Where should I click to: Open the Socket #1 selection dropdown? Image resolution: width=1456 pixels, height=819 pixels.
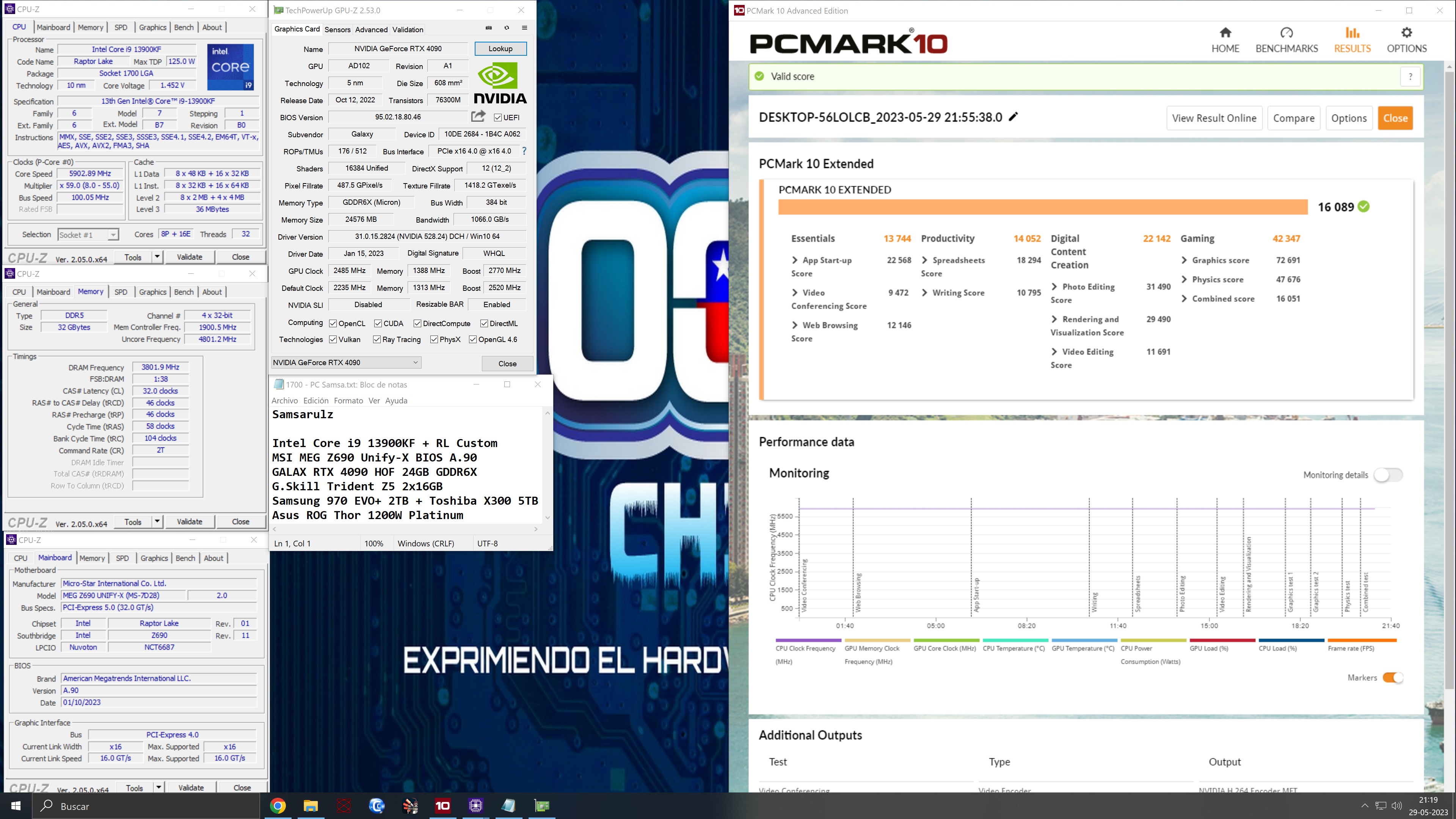(x=88, y=235)
